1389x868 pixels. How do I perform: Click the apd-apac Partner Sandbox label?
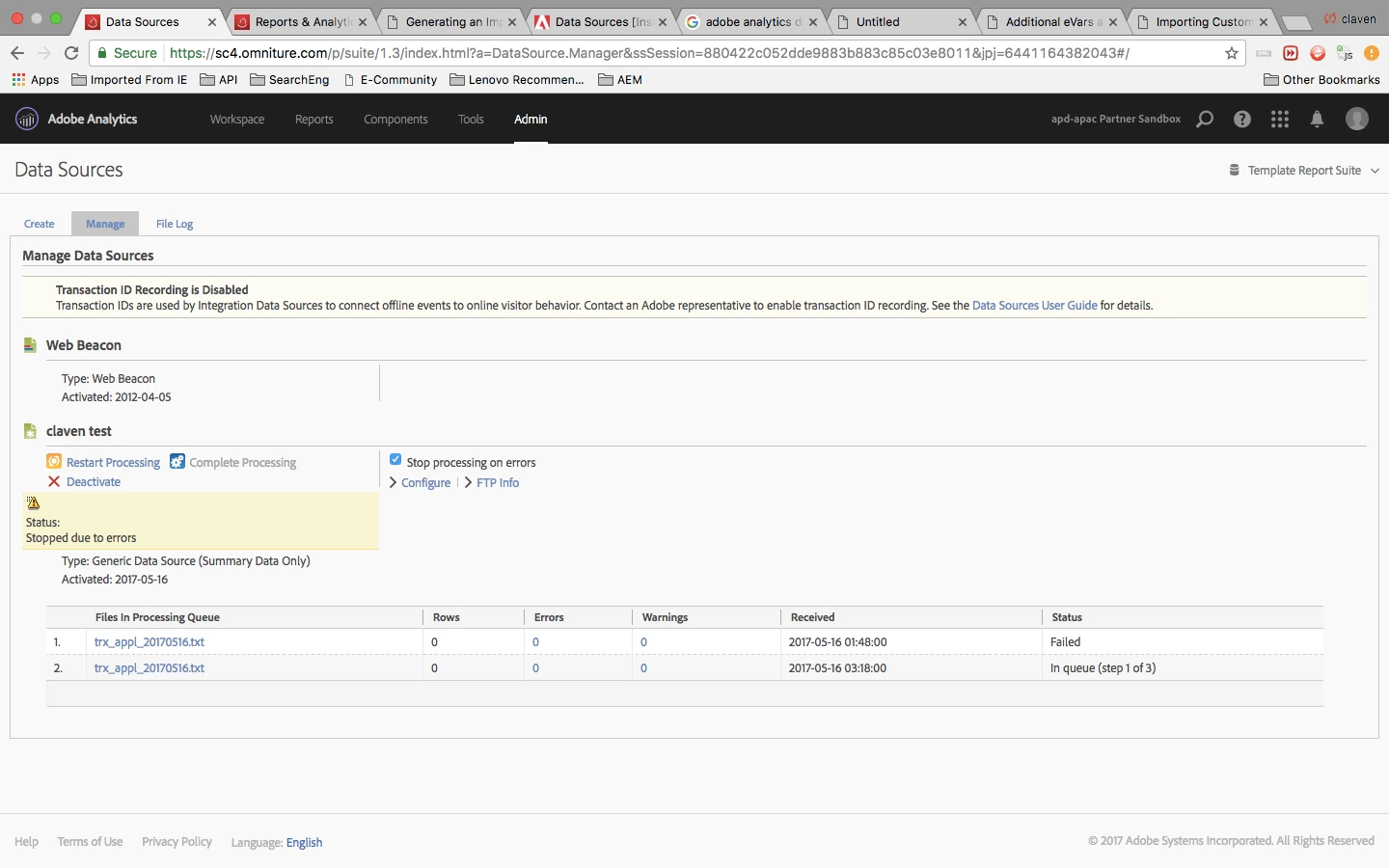[x=1116, y=119]
